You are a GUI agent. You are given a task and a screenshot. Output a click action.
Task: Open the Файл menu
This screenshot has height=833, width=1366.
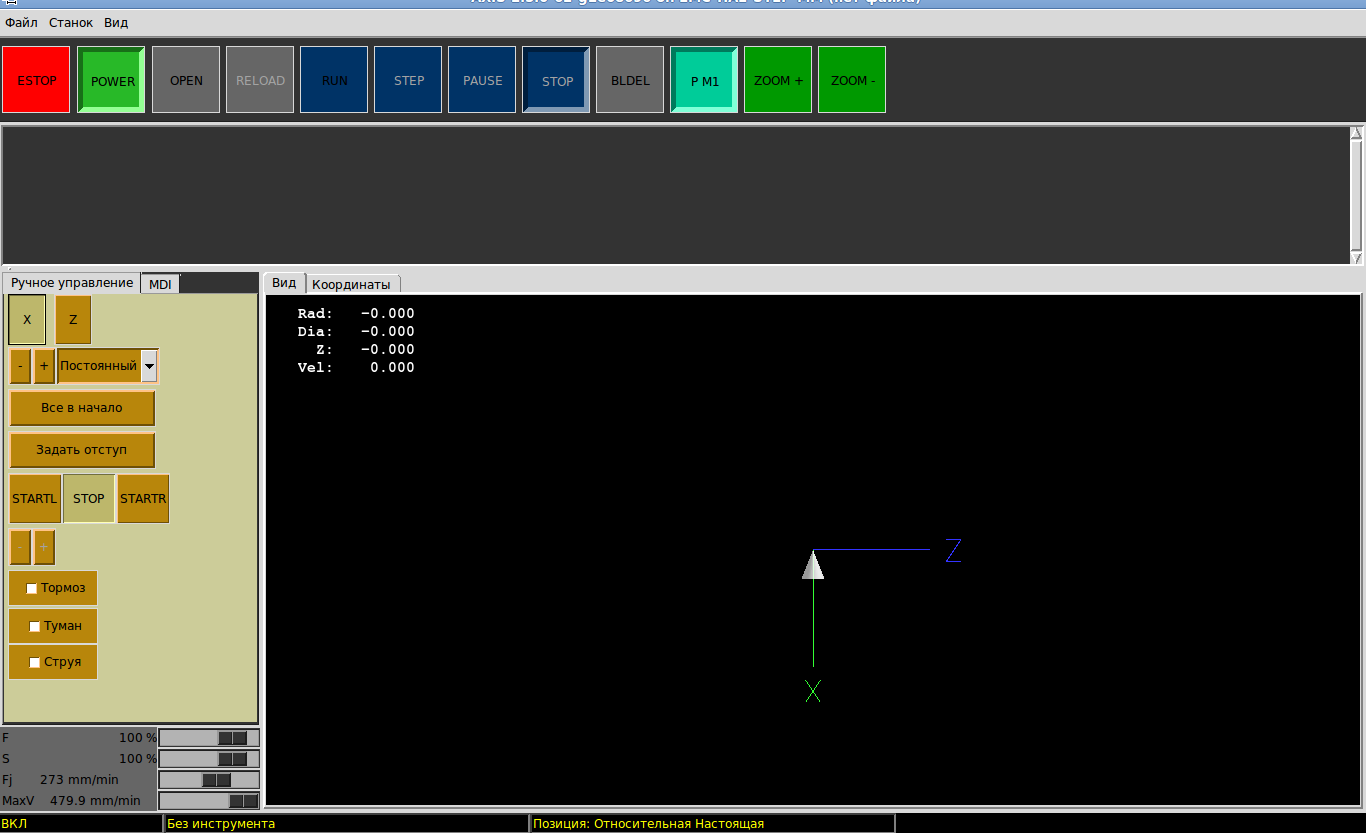(x=21, y=22)
